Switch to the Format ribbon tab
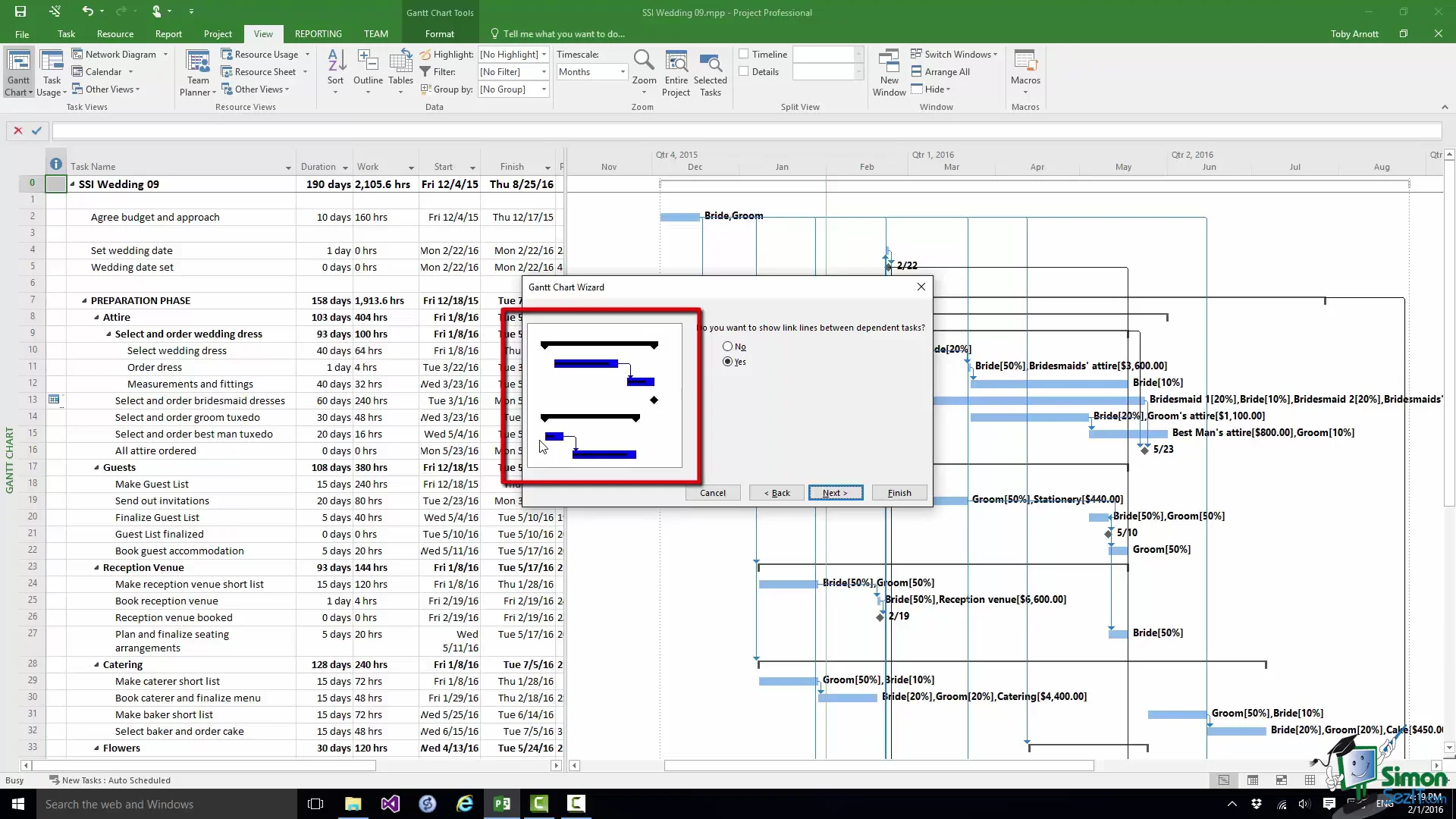Image resolution: width=1456 pixels, height=819 pixels. click(439, 34)
